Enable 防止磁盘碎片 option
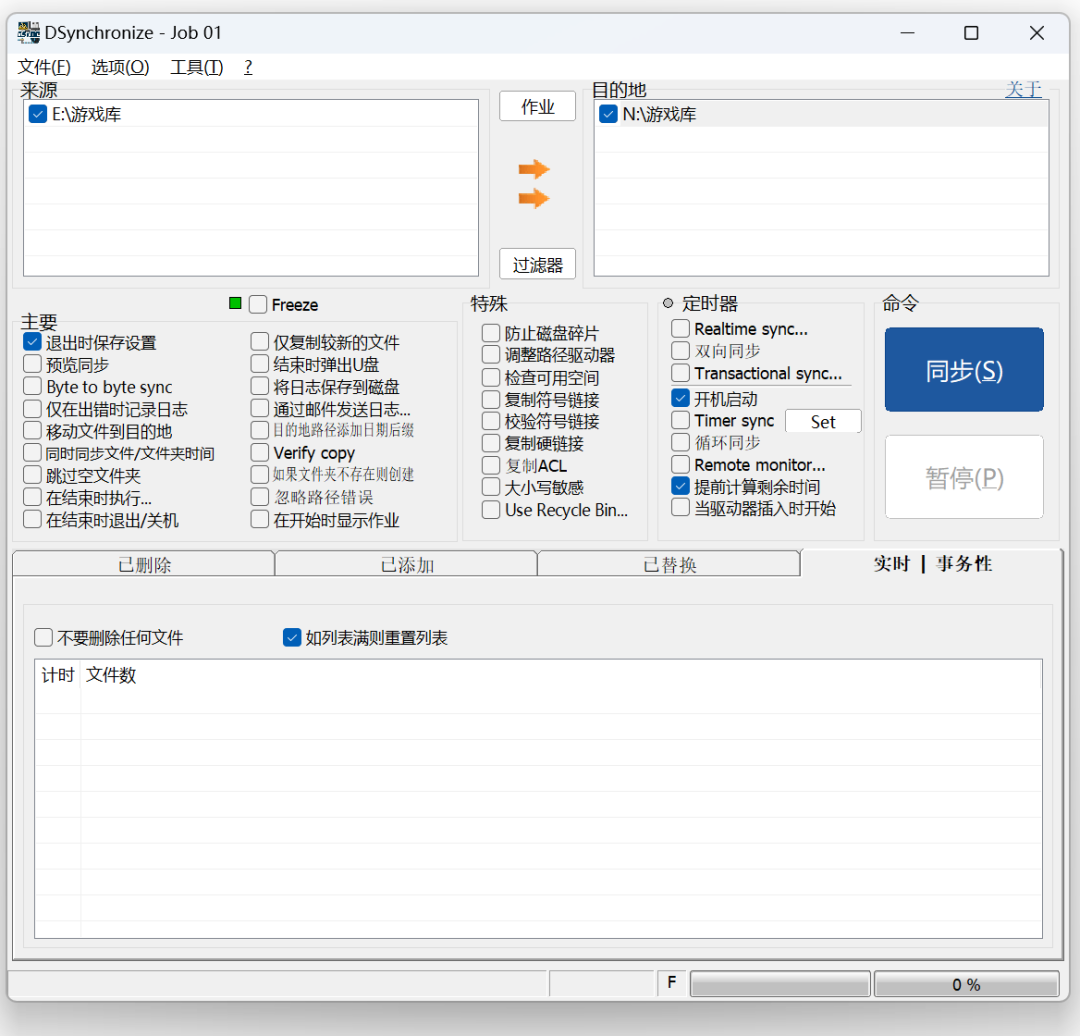 (491, 333)
